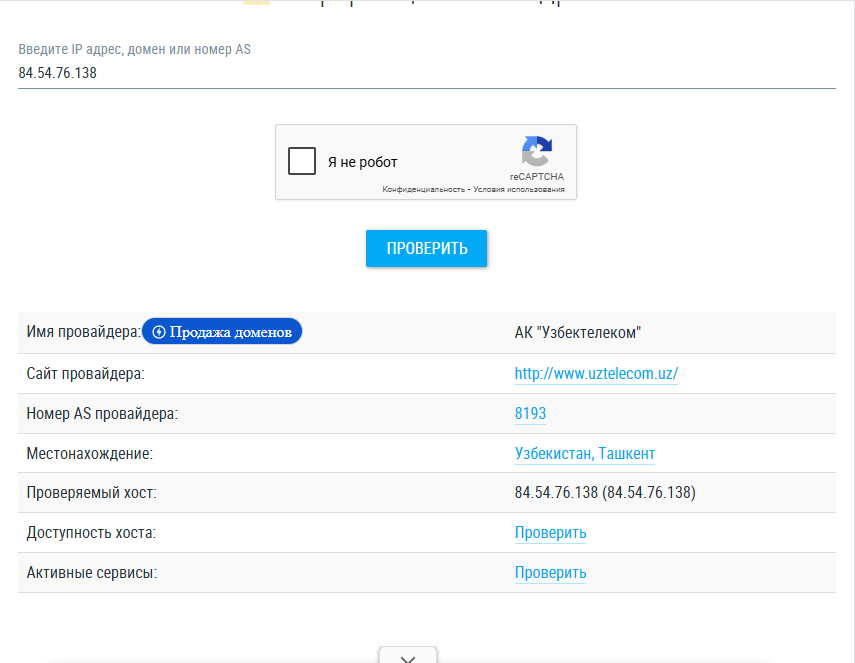The height and width of the screenshot is (663, 855).
Task: Collapse panel using the bottom chevron button
Action: click(x=408, y=657)
